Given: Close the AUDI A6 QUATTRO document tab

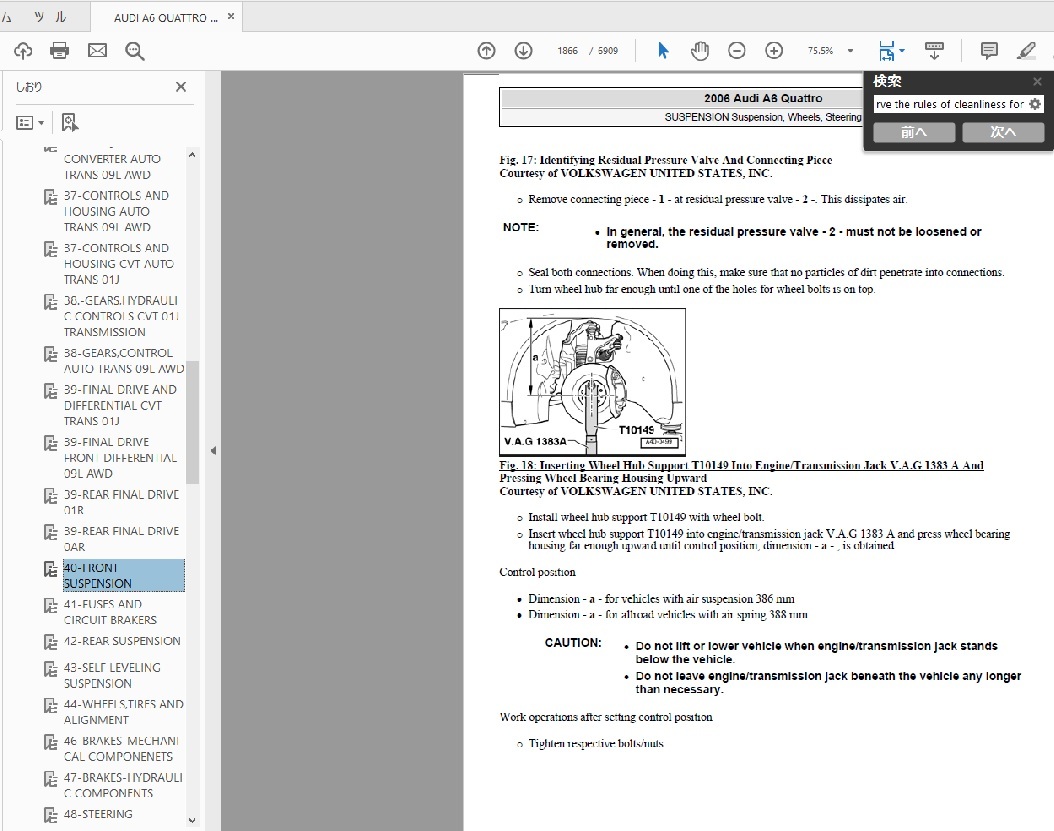Looking at the screenshot, I should point(231,17).
